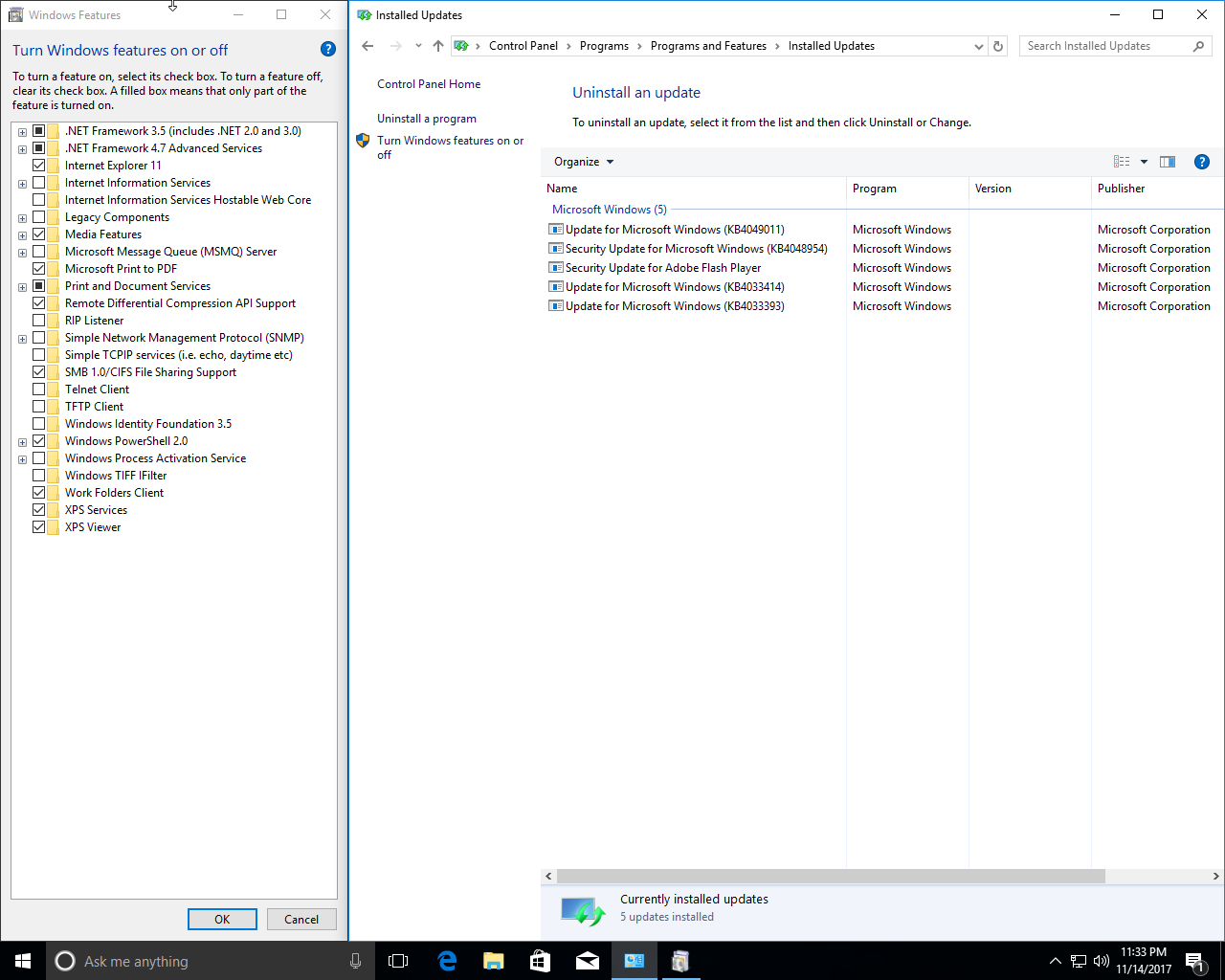Screen dimensions: 1225x980
Task: Expand Print and Document Services node
Action: 22,287
